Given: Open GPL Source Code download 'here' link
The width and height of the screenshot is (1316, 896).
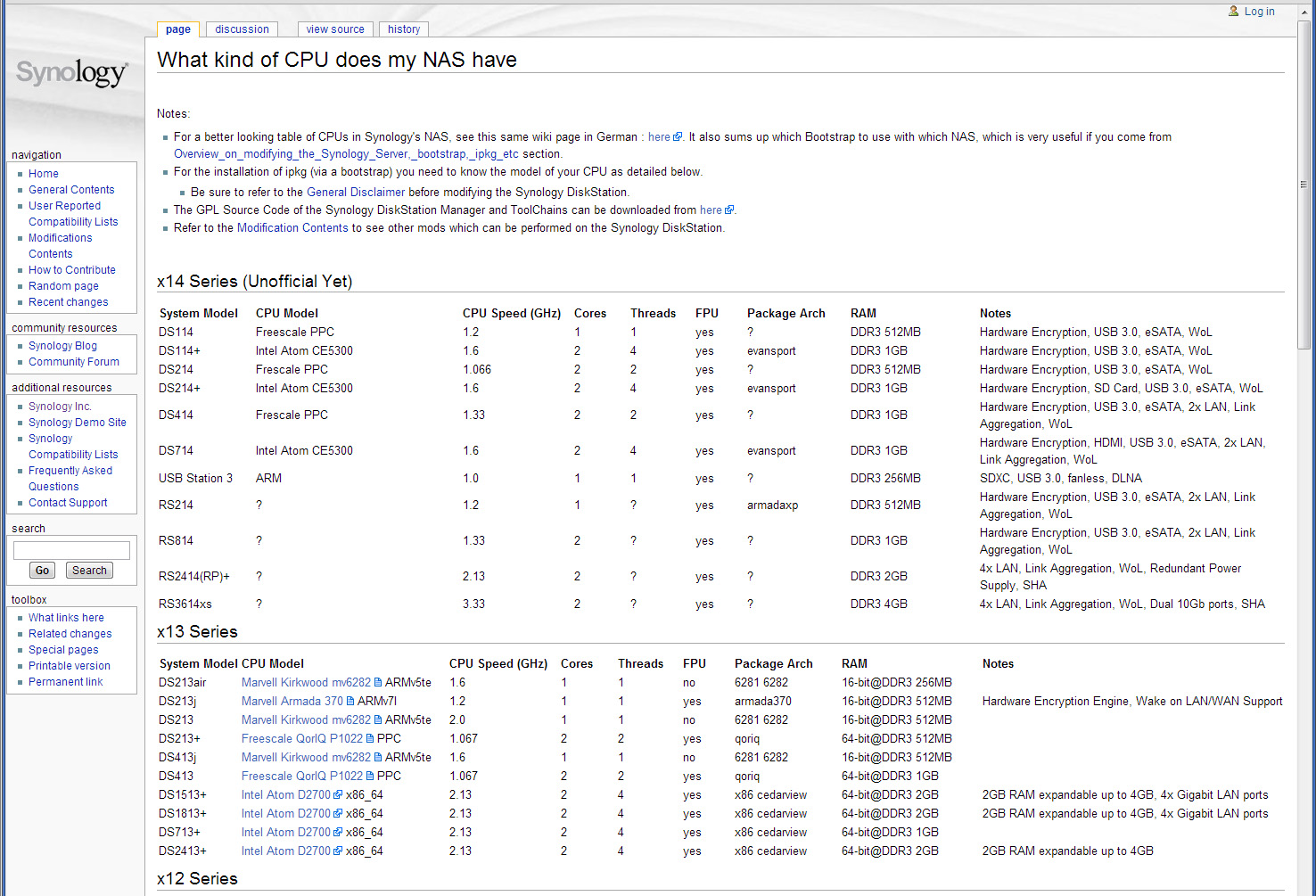Looking at the screenshot, I should point(716,210).
